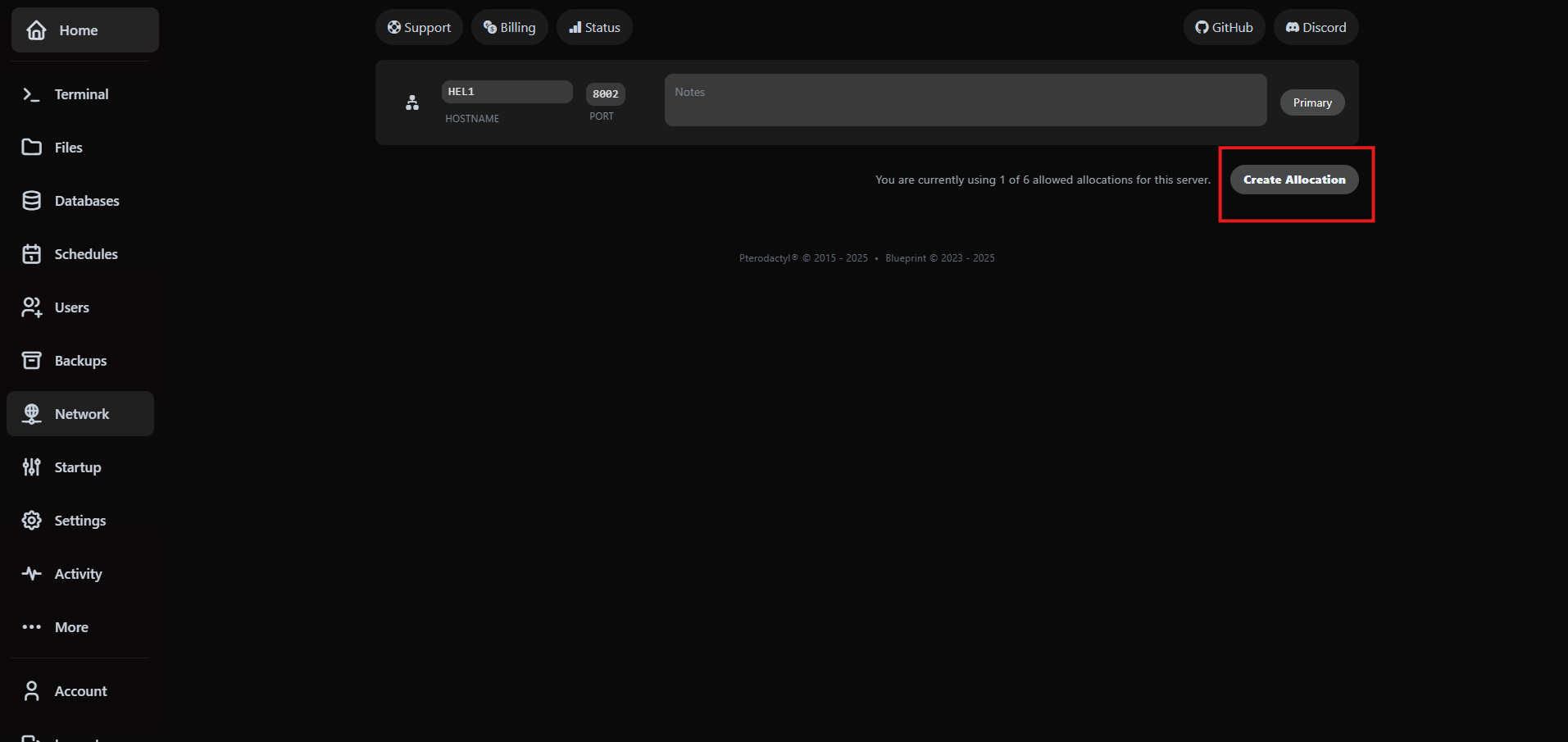Open the Discord link

tap(1316, 26)
